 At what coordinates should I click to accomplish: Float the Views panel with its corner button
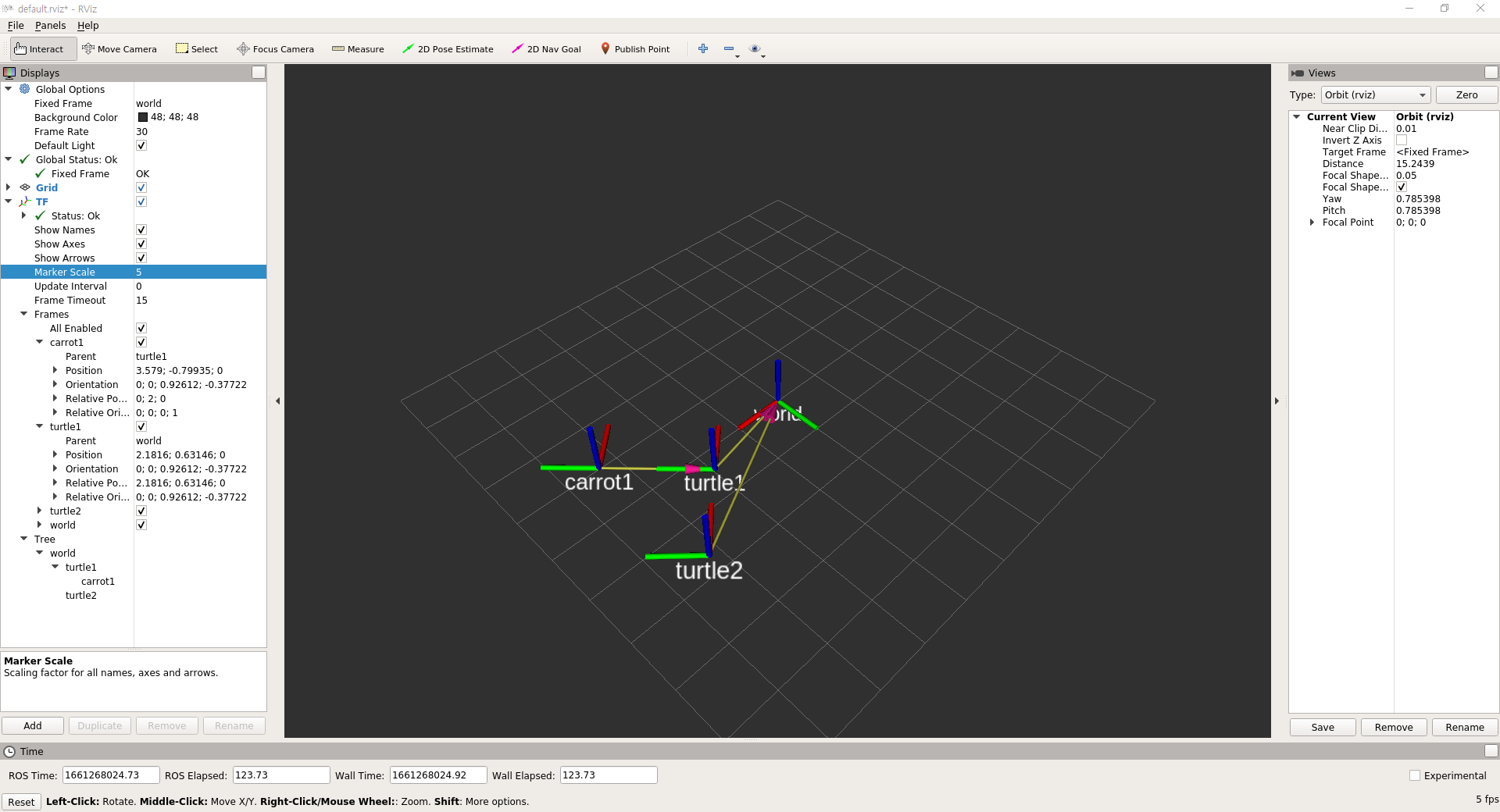click(x=1491, y=73)
